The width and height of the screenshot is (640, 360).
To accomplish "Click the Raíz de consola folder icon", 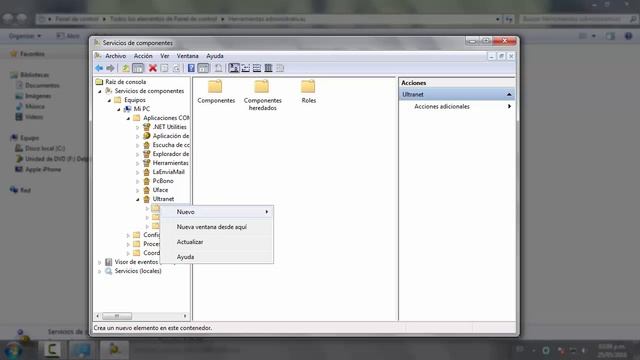I will tap(99, 82).
